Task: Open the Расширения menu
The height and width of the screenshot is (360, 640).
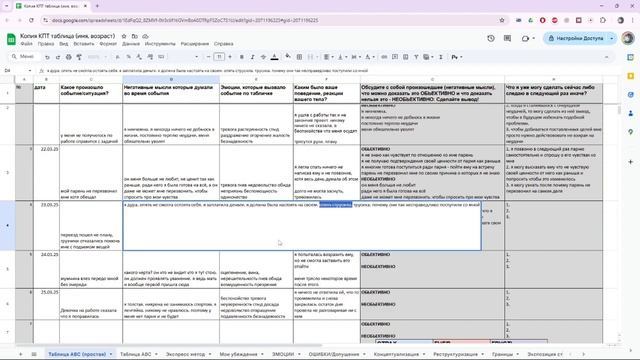Action: 195,44
